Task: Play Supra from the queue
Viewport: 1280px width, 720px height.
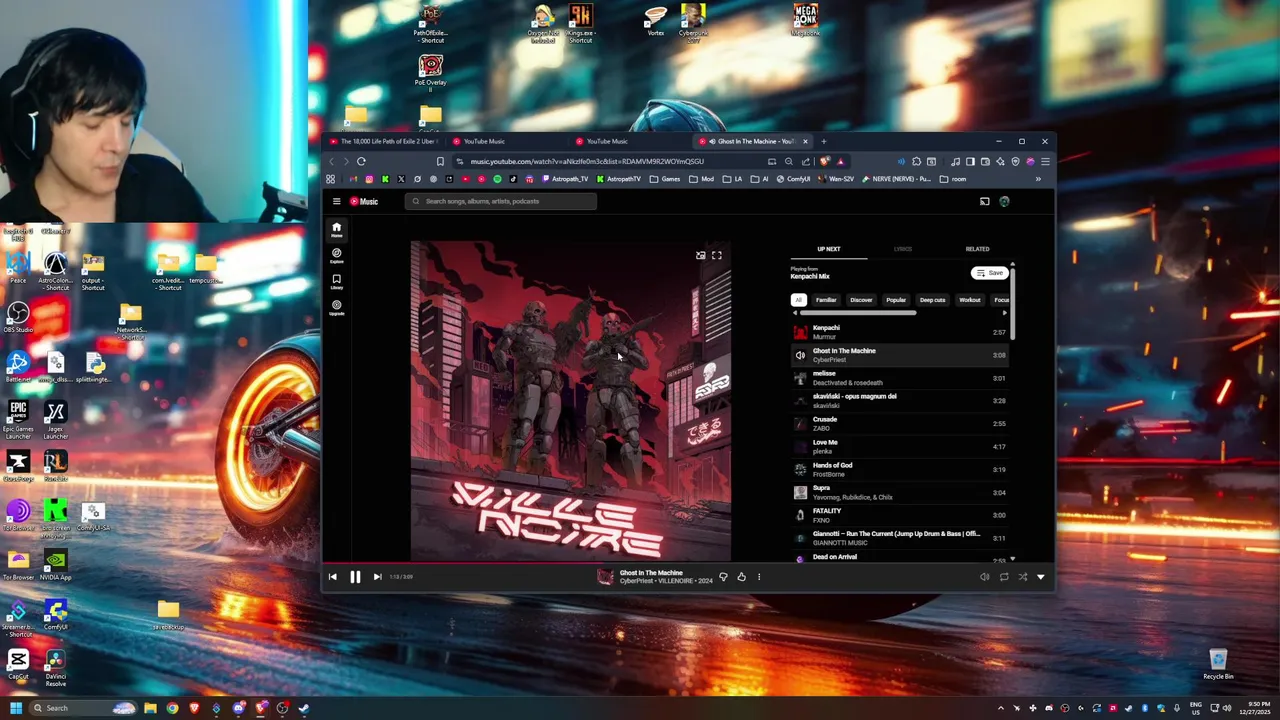Action: [899, 492]
